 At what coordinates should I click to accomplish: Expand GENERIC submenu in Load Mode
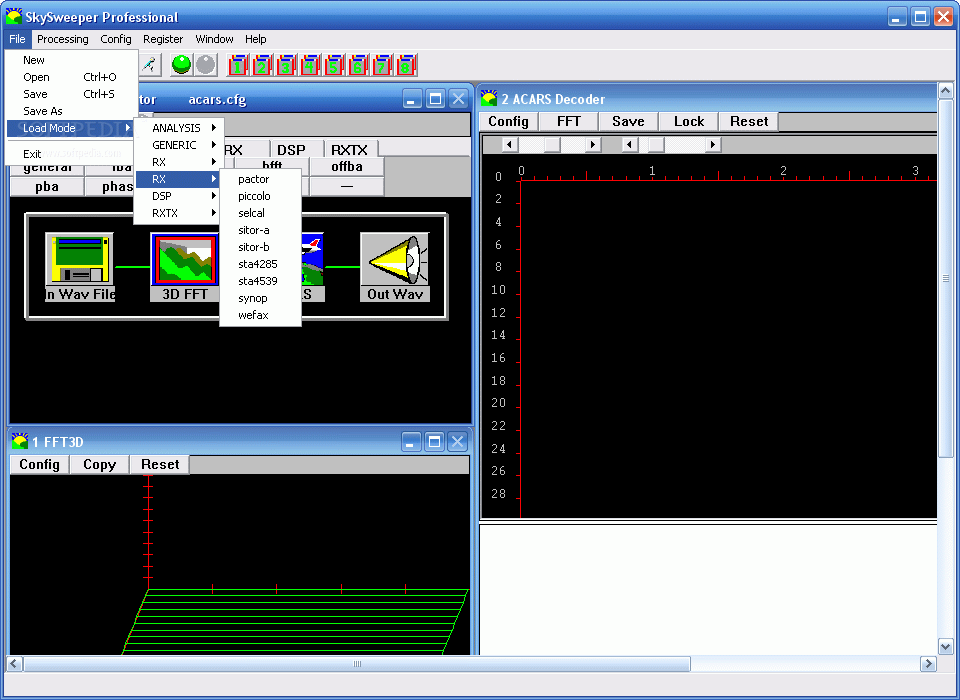(179, 145)
